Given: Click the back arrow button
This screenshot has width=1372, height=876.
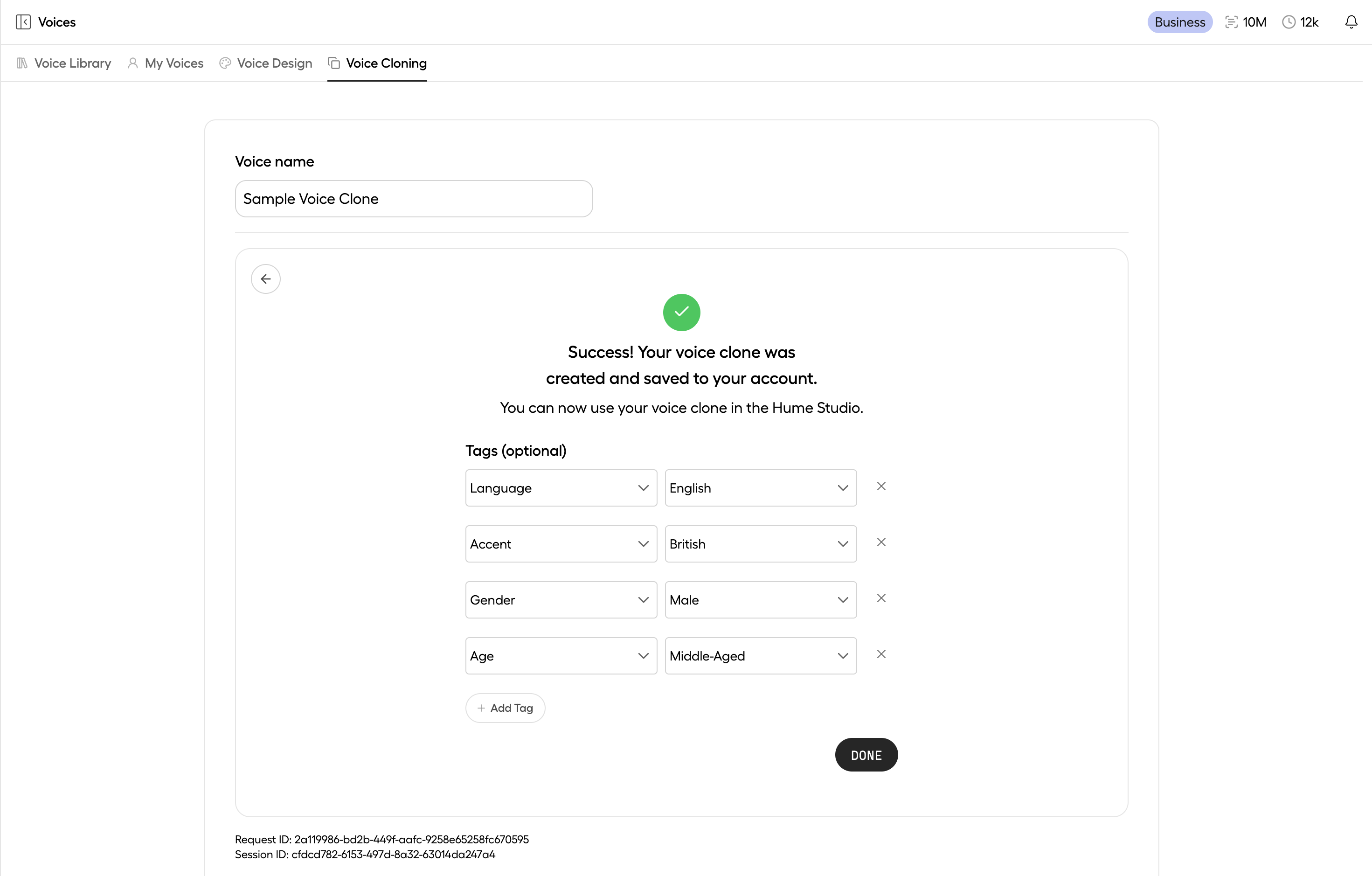Looking at the screenshot, I should point(265,278).
